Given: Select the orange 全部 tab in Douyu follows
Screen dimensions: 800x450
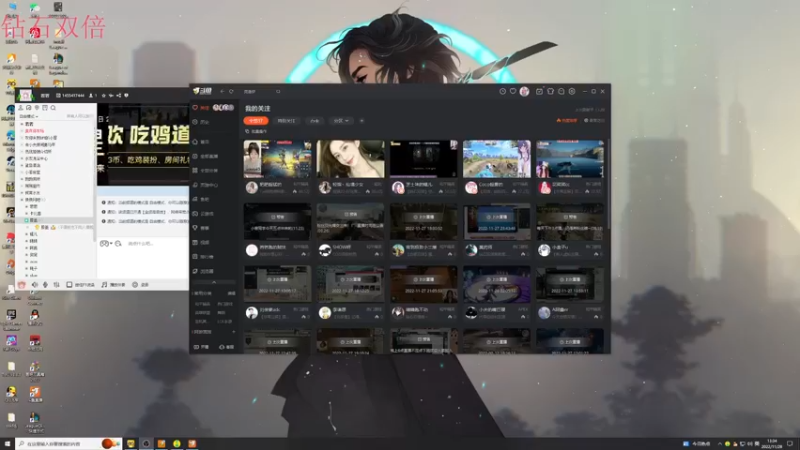Looking at the screenshot, I should [x=256, y=121].
